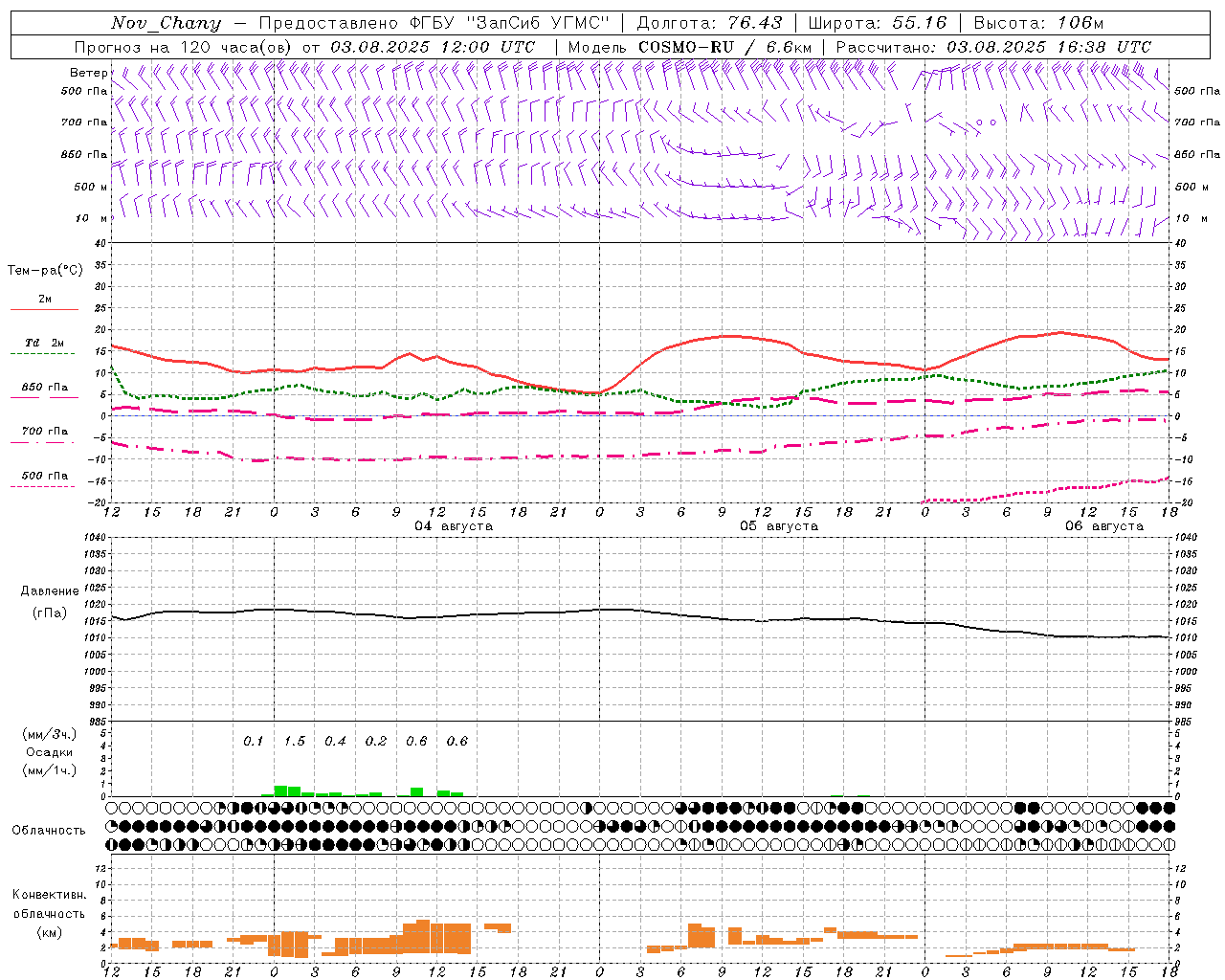Select the 'Долгота: 76.43' header field
1225x980 pixels.
pos(709,23)
